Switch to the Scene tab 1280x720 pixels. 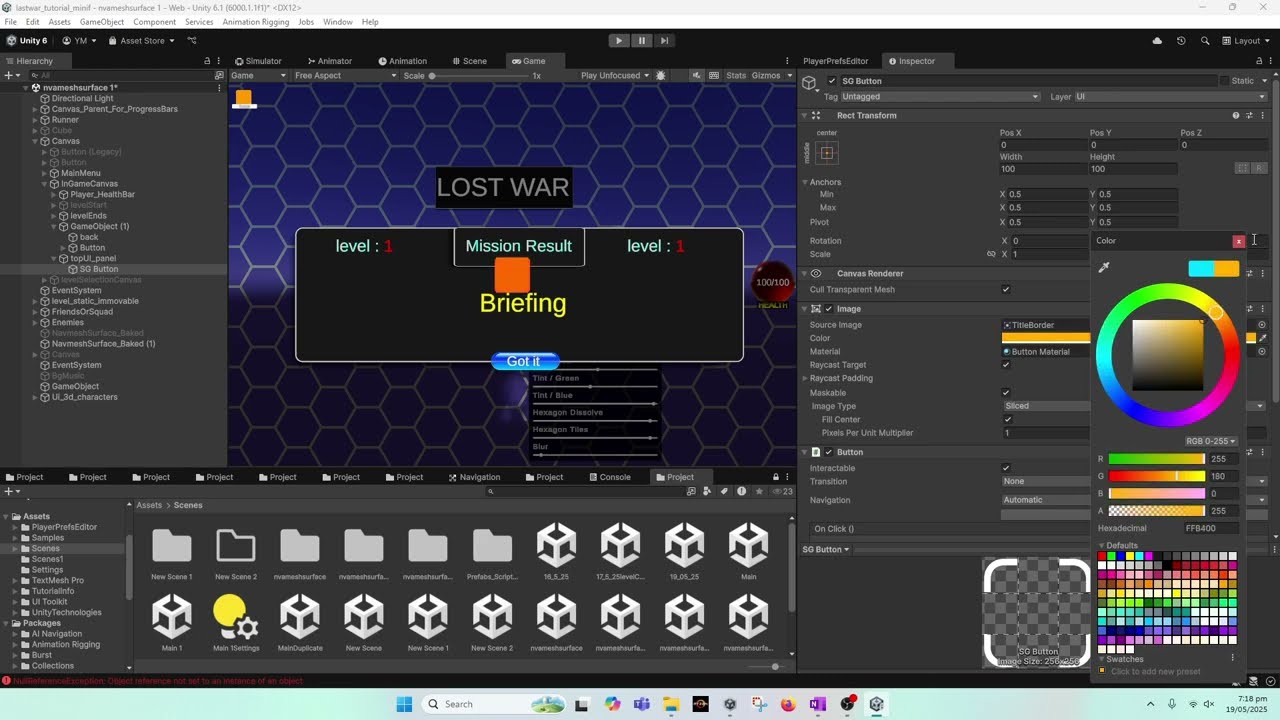[468, 61]
